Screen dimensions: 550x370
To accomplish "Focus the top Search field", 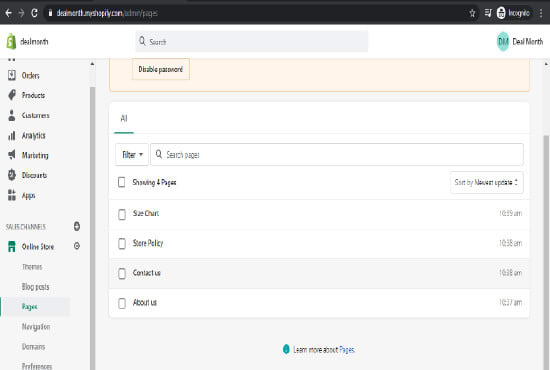I will coord(252,41).
